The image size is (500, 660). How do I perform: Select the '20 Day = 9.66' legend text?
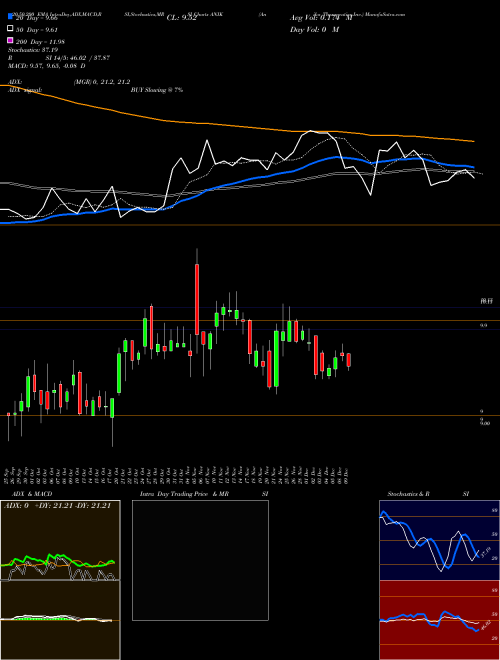(37, 18)
